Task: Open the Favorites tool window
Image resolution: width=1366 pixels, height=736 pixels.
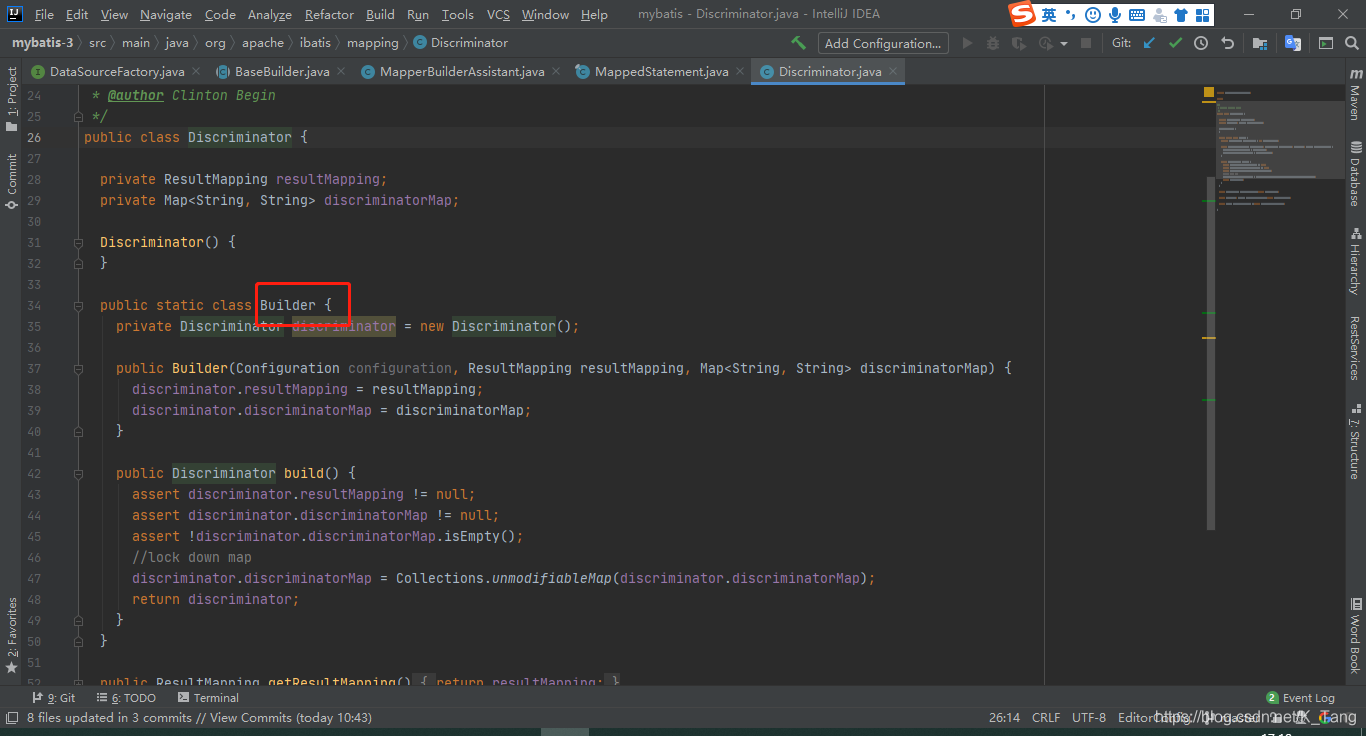Action: (11, 635)
